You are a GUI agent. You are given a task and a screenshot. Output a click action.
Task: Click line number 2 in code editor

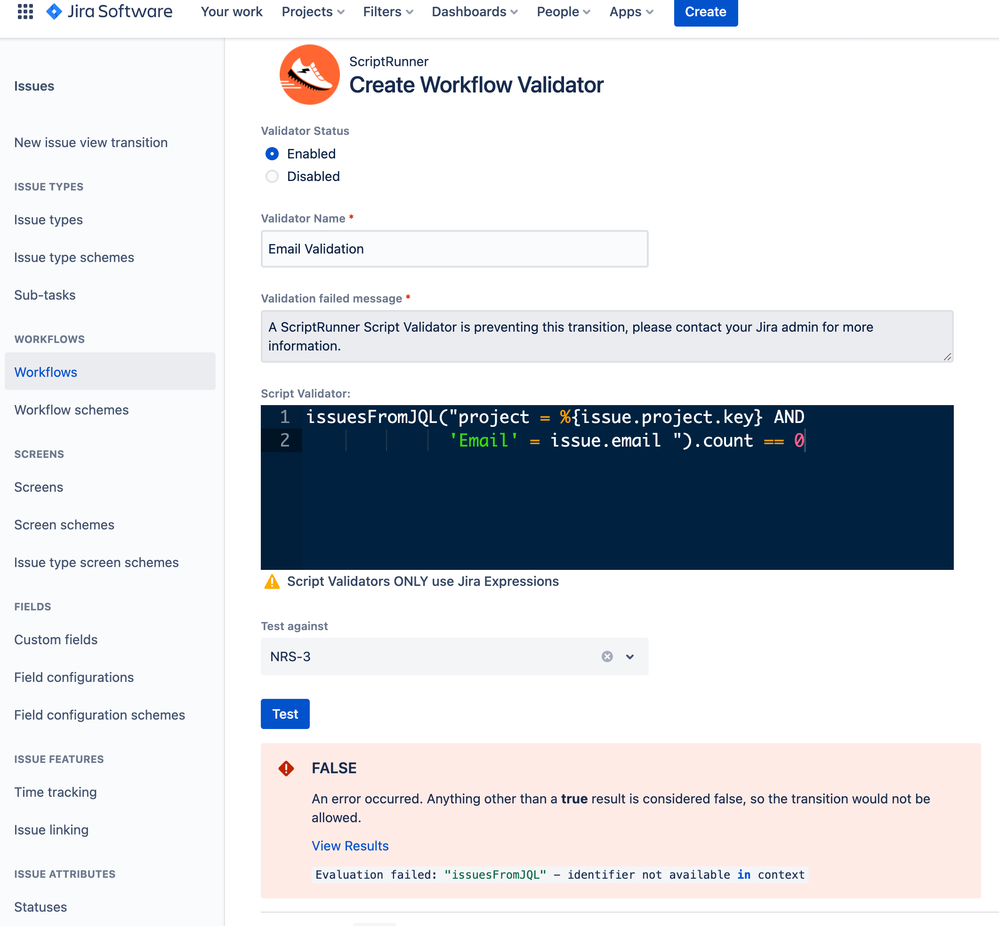285,440
